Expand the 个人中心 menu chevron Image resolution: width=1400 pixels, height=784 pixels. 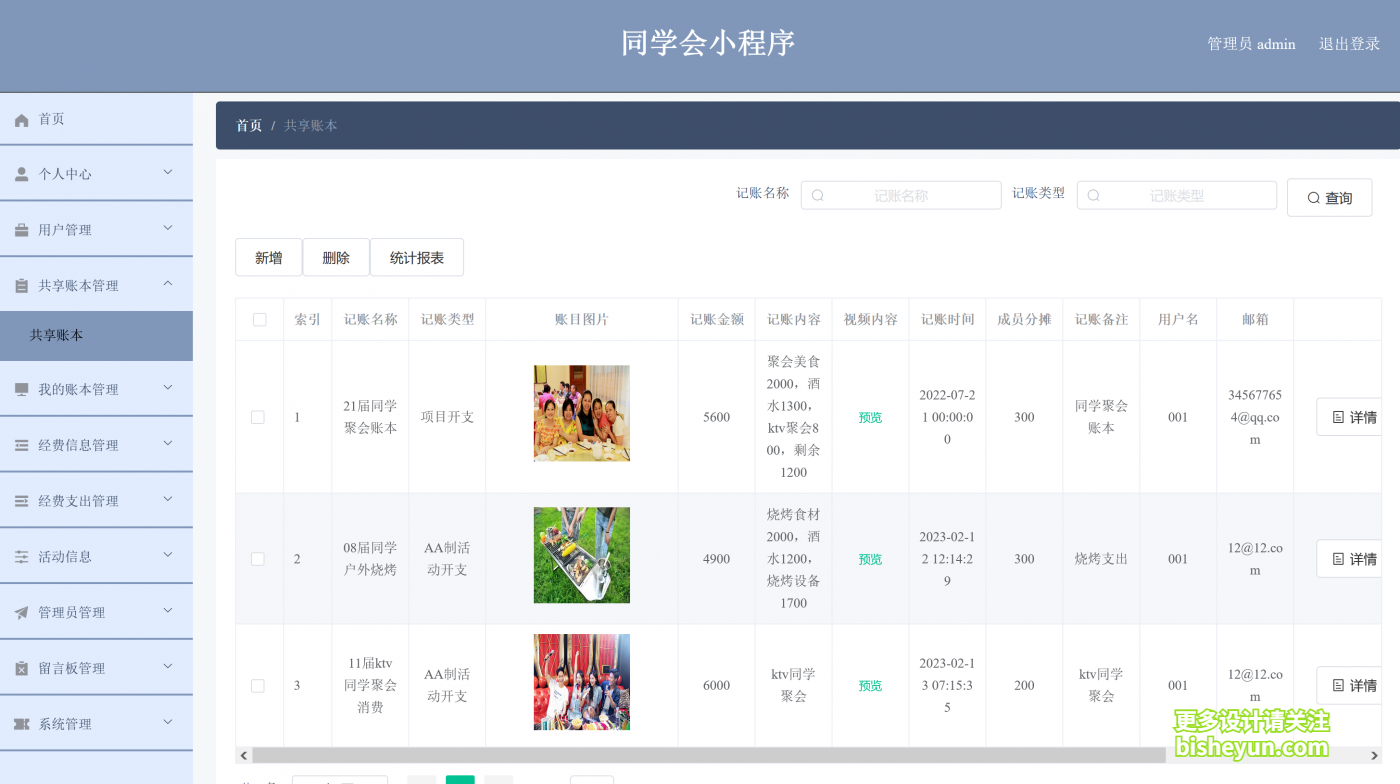click(168, 173)
